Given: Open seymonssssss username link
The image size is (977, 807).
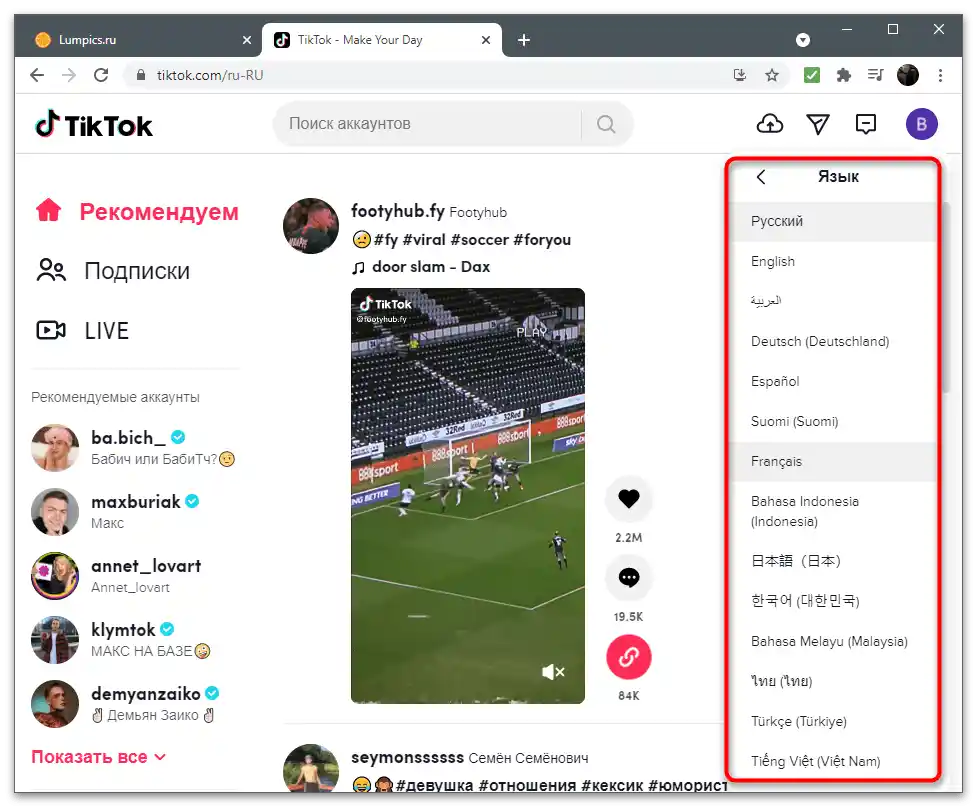Looking at the screenshot, I should tap(407, 757).
